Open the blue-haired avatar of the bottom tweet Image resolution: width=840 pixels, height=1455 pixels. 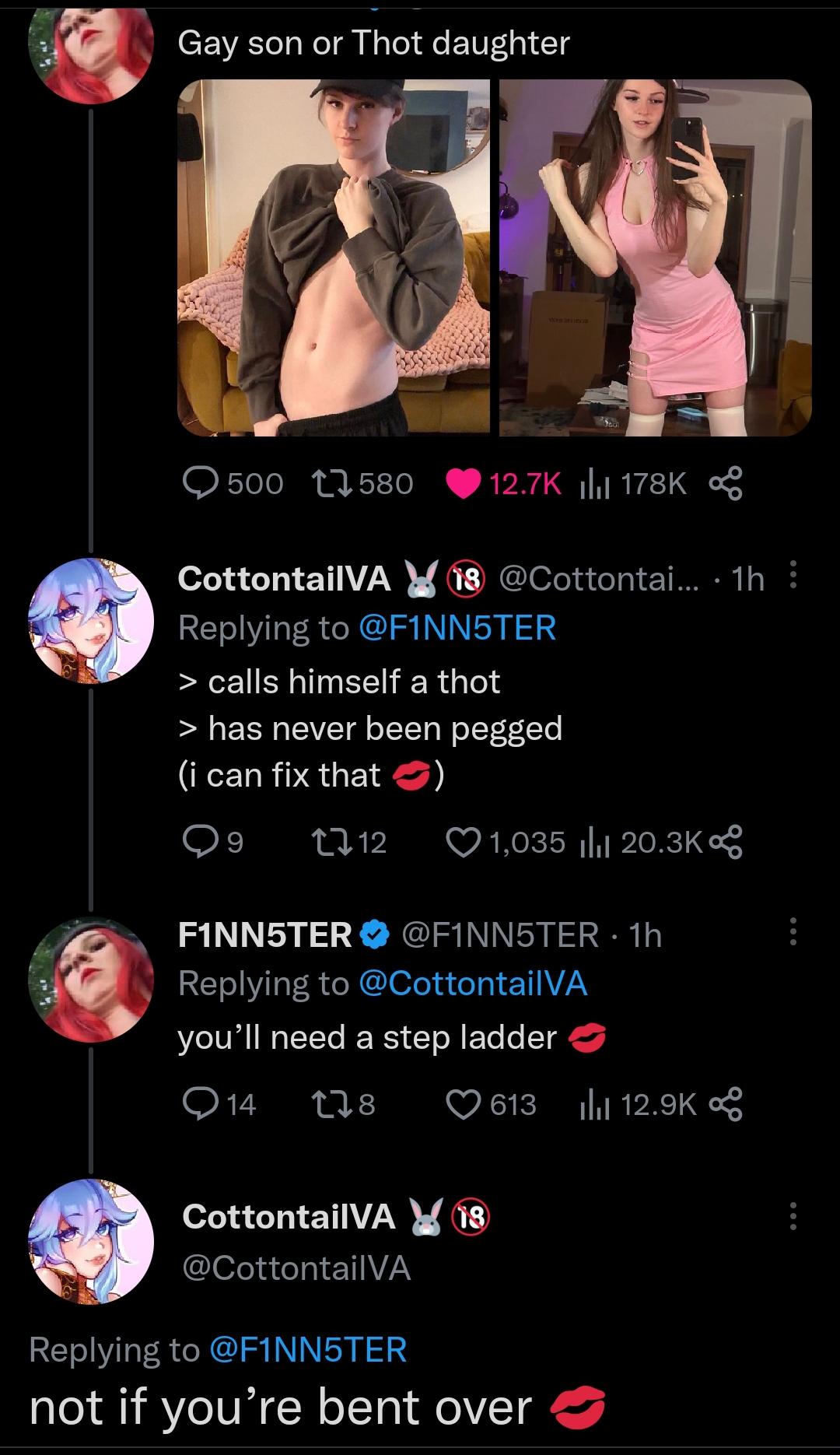coord(91,1239)
